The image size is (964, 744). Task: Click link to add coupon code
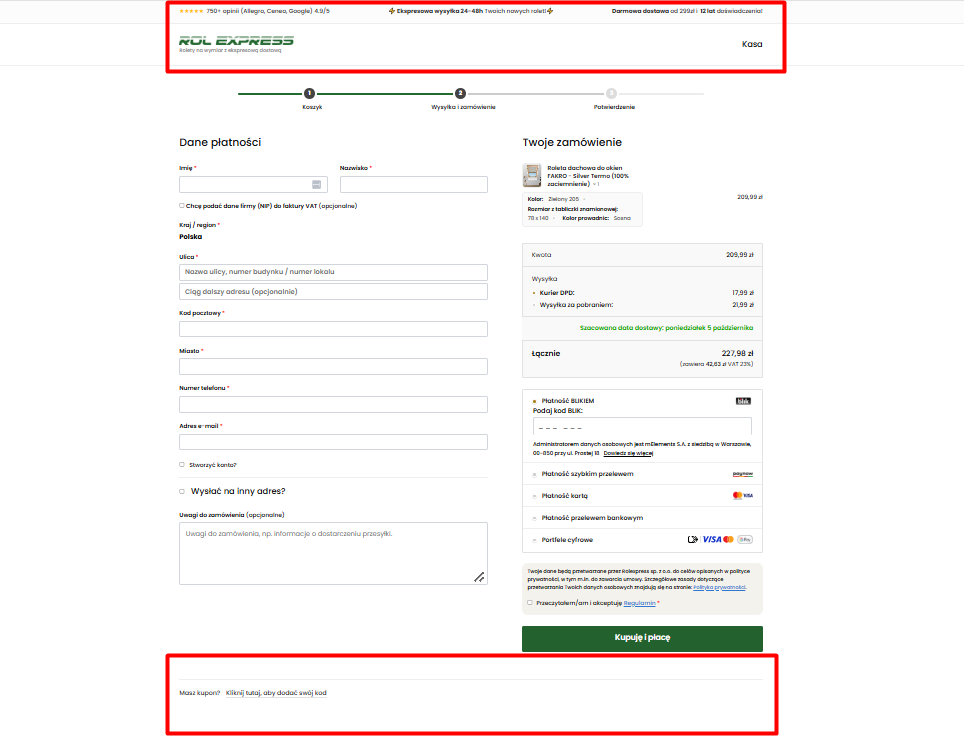[x=276, y=693]
